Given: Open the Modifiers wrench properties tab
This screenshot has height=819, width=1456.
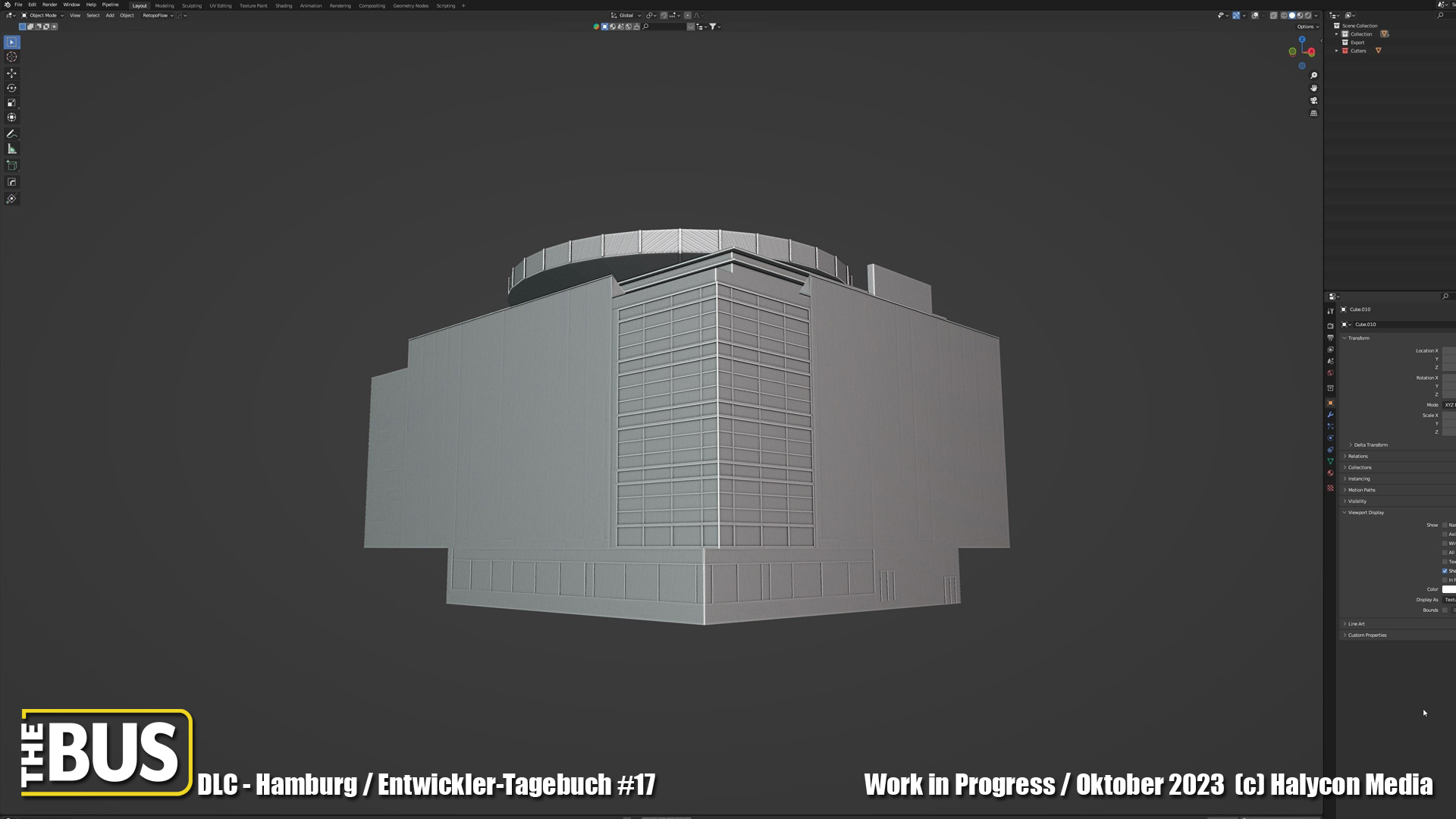Looking at the screenshot, I should (1330, 415).
